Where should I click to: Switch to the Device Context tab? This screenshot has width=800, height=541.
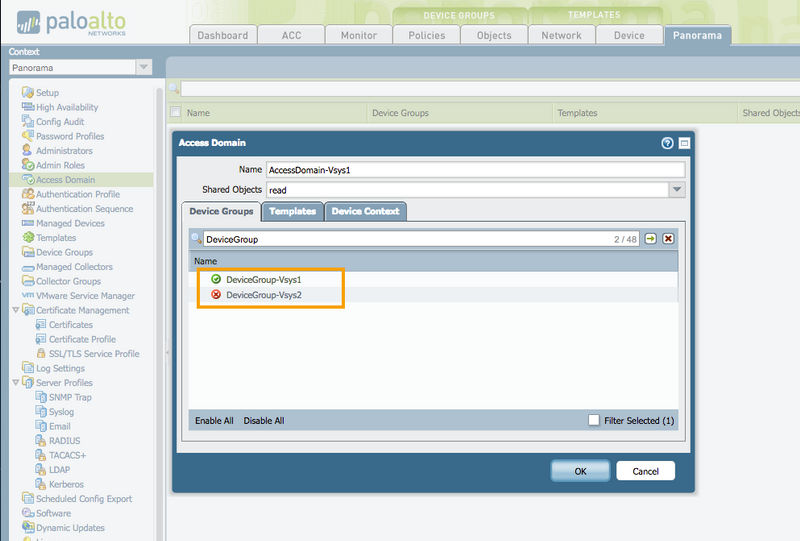[365, 211]
